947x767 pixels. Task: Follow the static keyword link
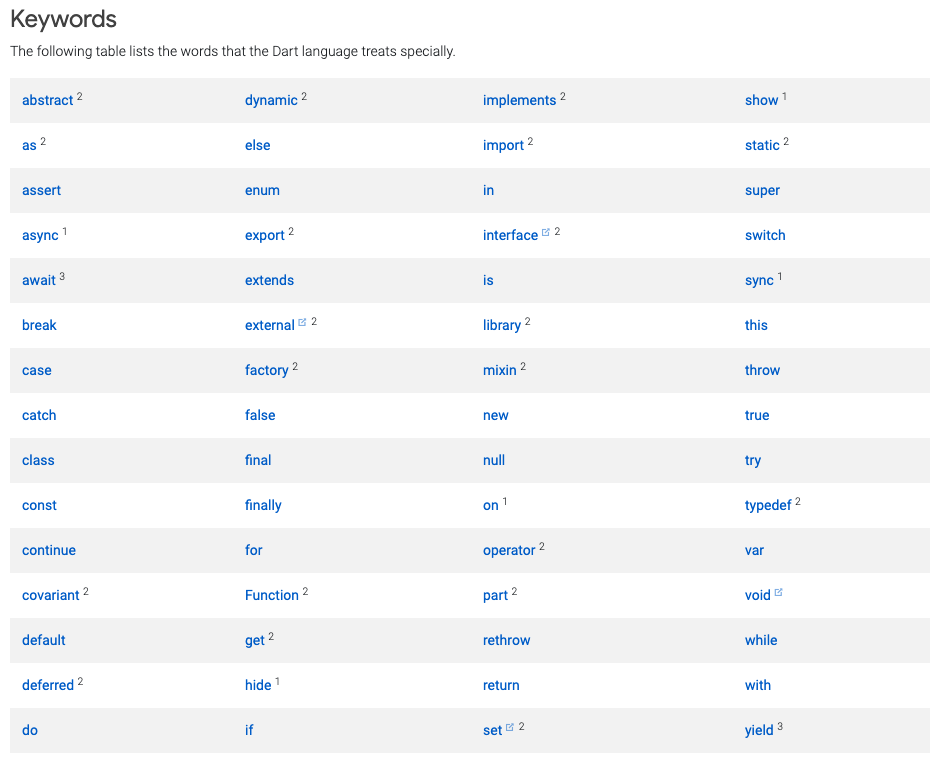coord(762,146)
